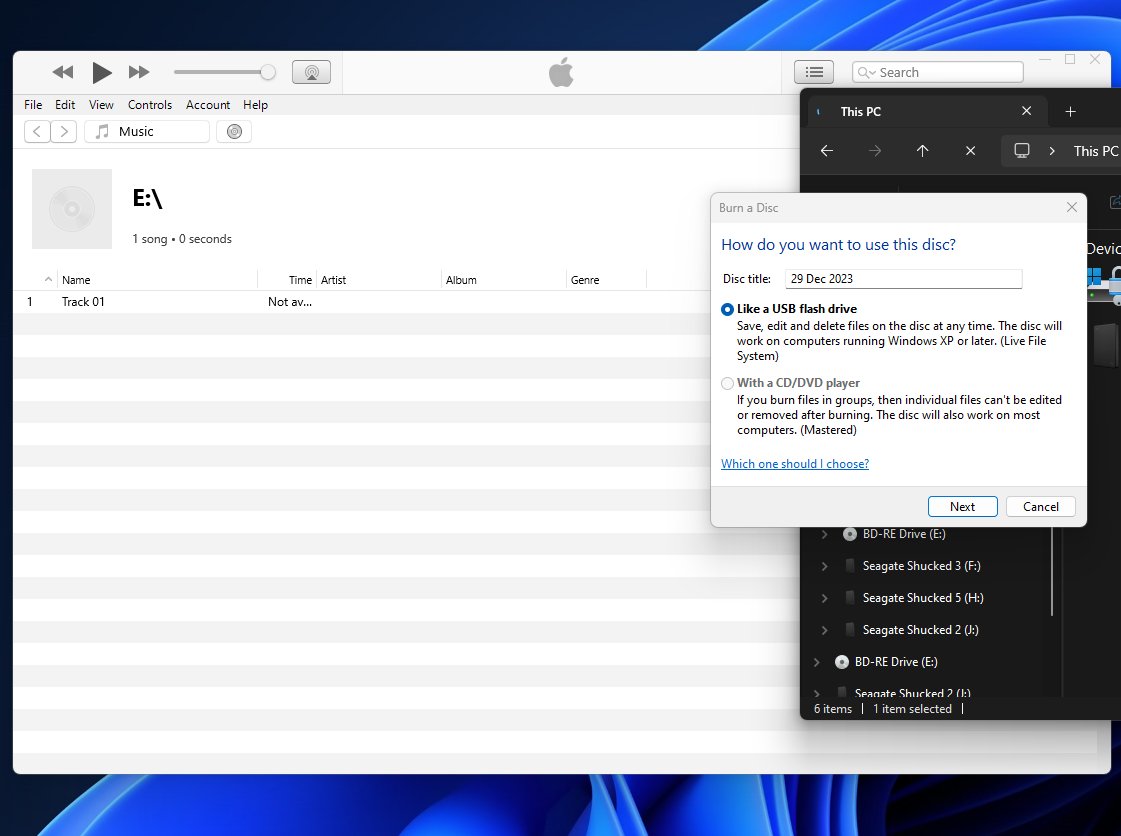This screenshot has width=1121, height=836.
Task: Skip to previous track with rewind icon
Action: 63,72
